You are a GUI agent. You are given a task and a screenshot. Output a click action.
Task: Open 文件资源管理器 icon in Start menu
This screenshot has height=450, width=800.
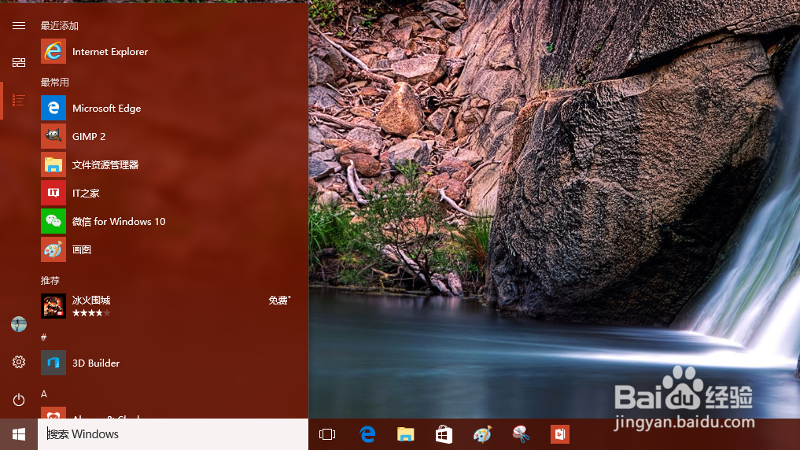pyautogui.click(x=54, y=164)
